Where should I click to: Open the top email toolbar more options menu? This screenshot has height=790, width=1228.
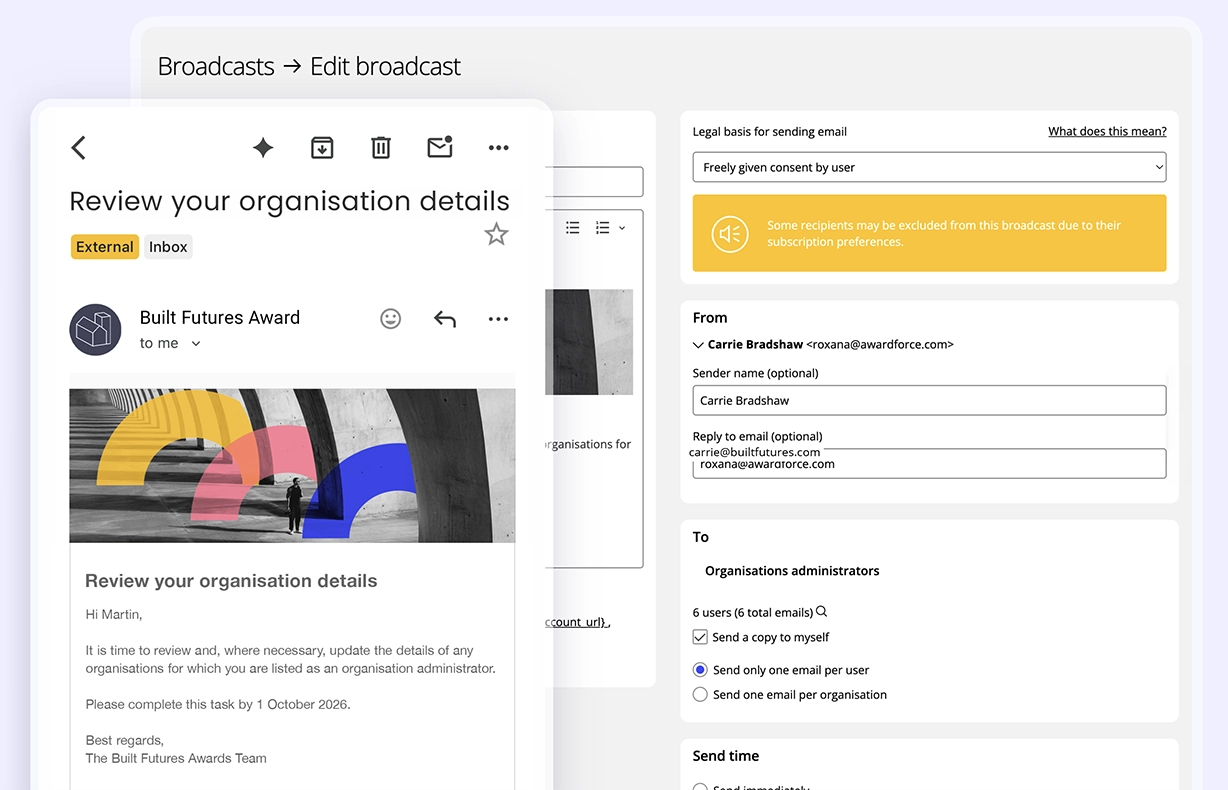499,148
